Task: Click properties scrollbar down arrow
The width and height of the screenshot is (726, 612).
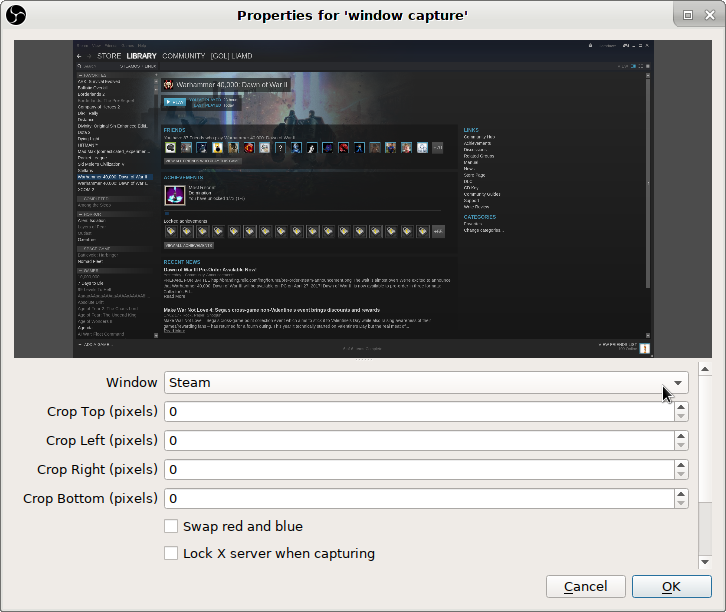Action: point(705,562)
